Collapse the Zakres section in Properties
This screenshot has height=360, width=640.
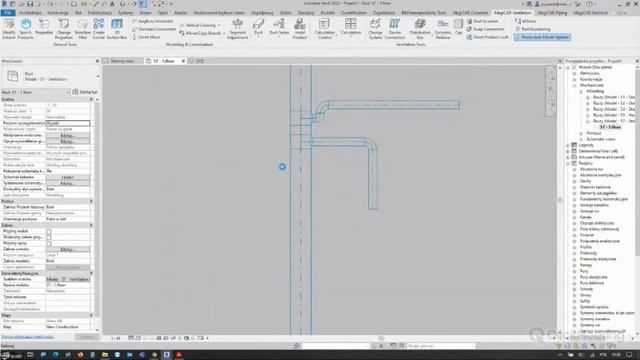(x=91, y=225)
